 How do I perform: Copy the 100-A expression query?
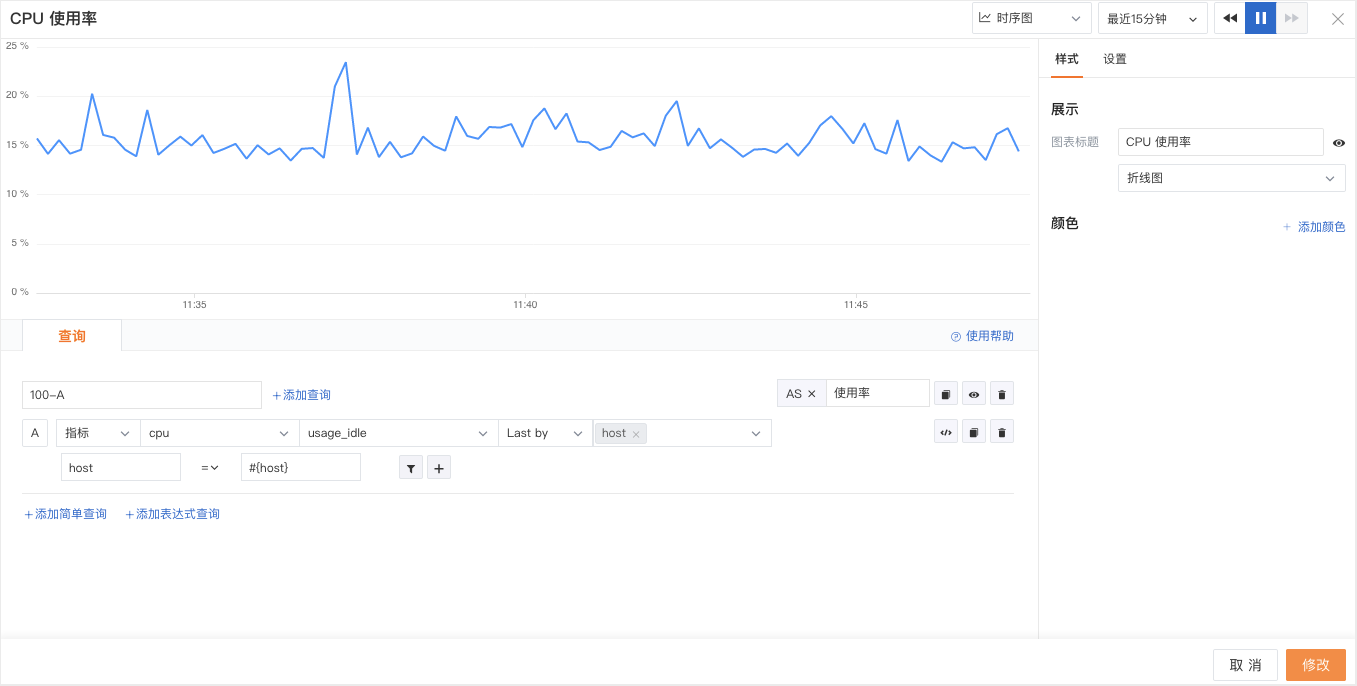(946, 394)
